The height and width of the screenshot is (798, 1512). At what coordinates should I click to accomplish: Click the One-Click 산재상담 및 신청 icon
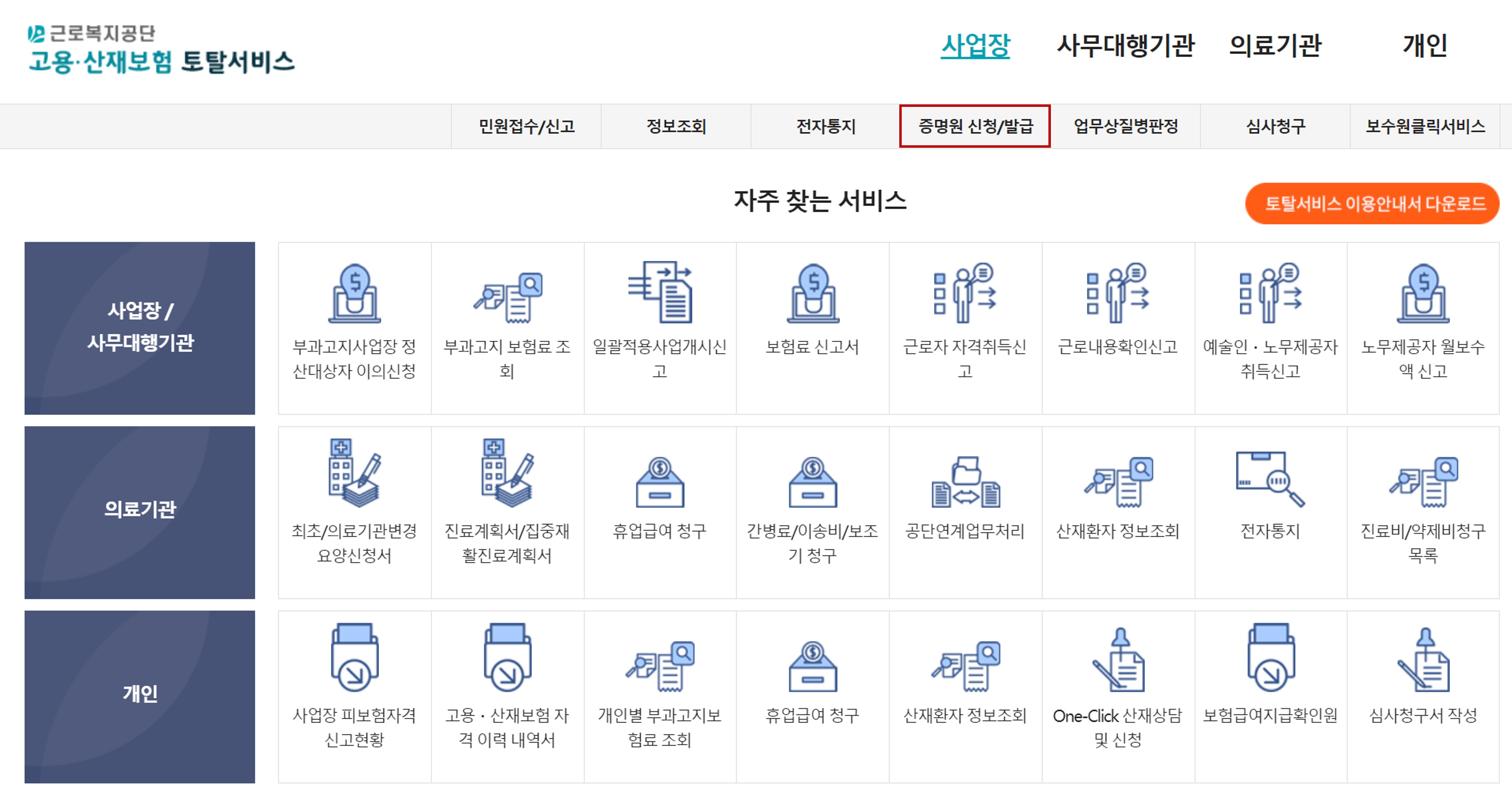[1118, 660]
